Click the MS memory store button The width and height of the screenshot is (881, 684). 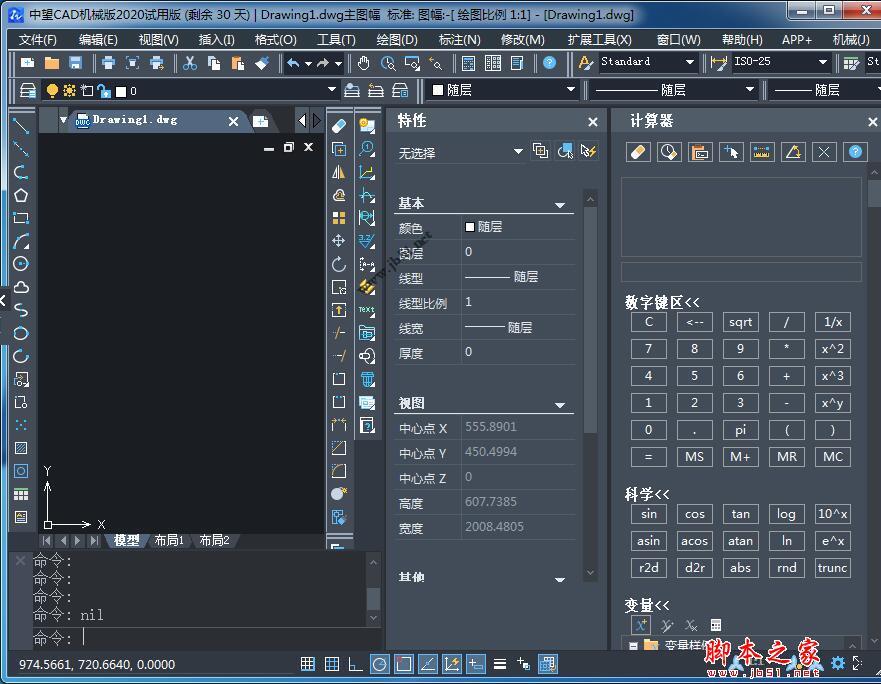pos(694,457)
